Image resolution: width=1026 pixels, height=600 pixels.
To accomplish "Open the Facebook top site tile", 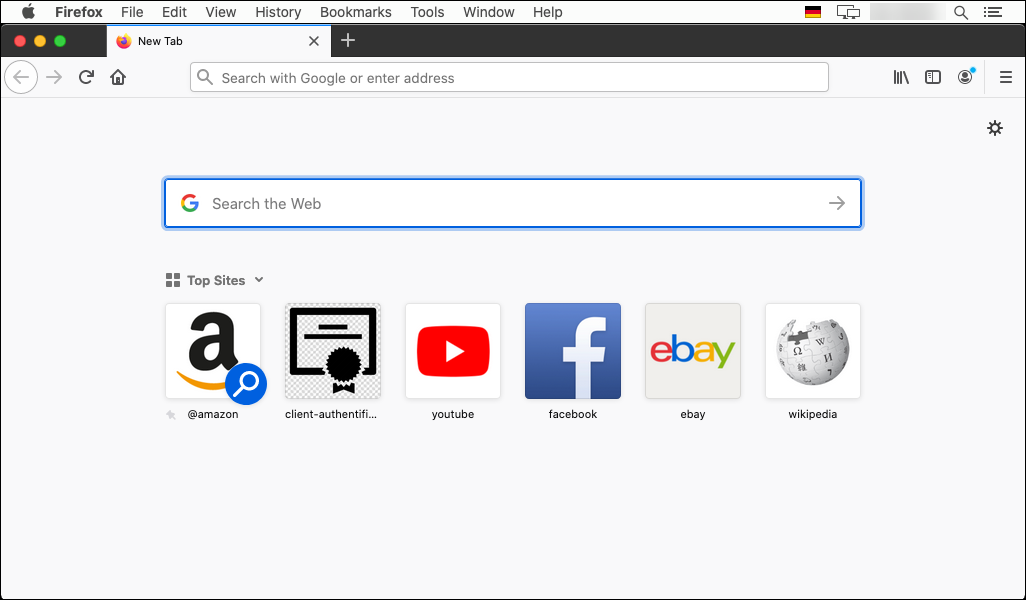I will [x=573, y=351].
